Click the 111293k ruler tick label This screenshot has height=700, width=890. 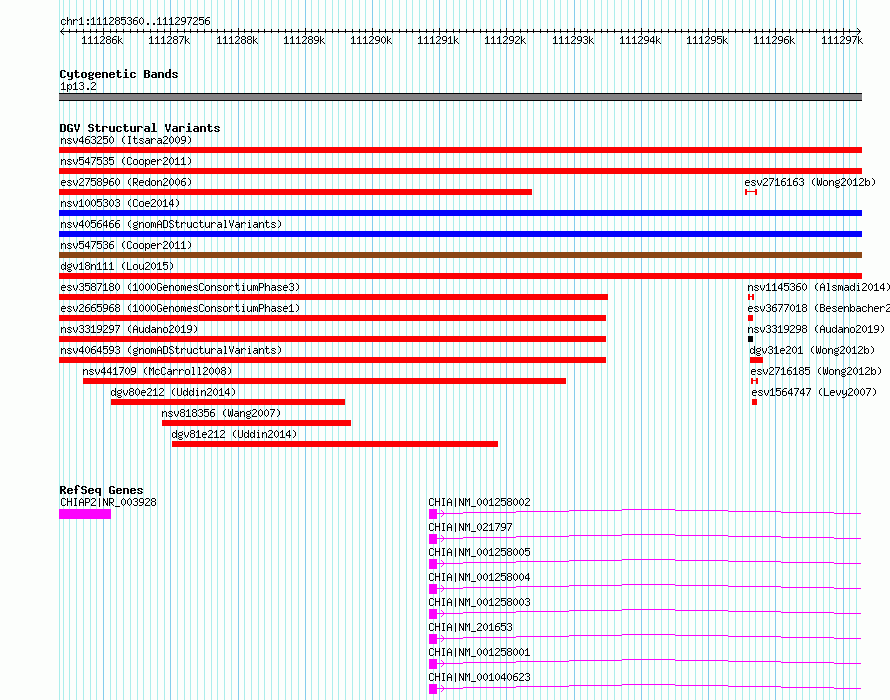coord(573,40)
